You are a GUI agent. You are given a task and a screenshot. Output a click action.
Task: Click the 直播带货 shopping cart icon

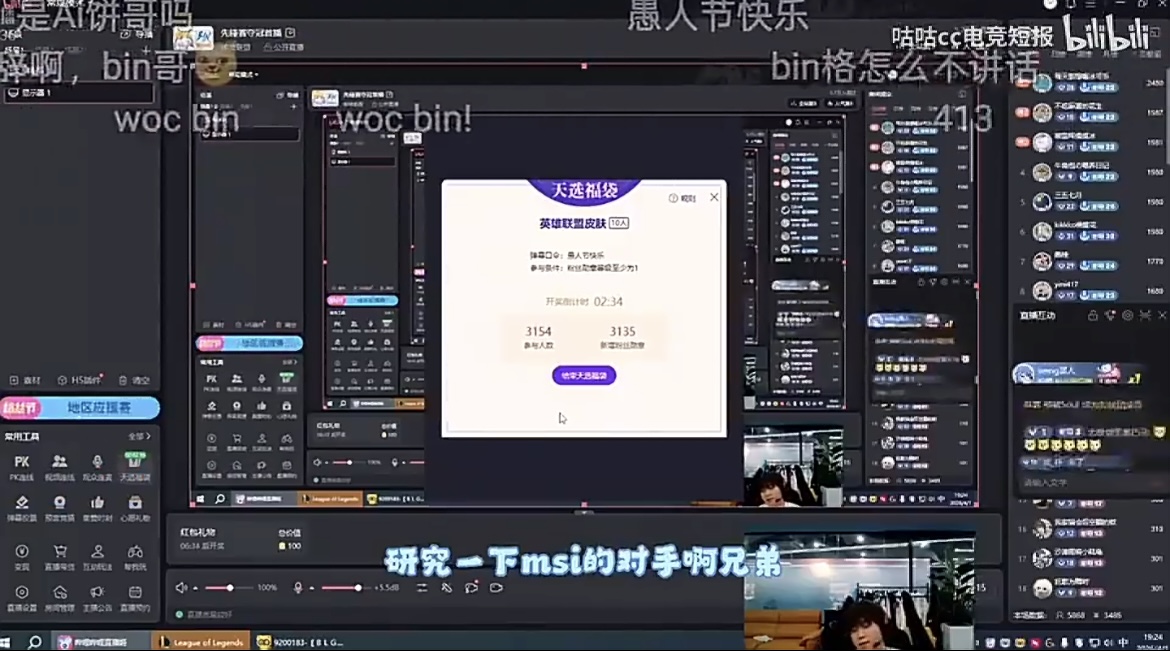click(x=60, y=552)
